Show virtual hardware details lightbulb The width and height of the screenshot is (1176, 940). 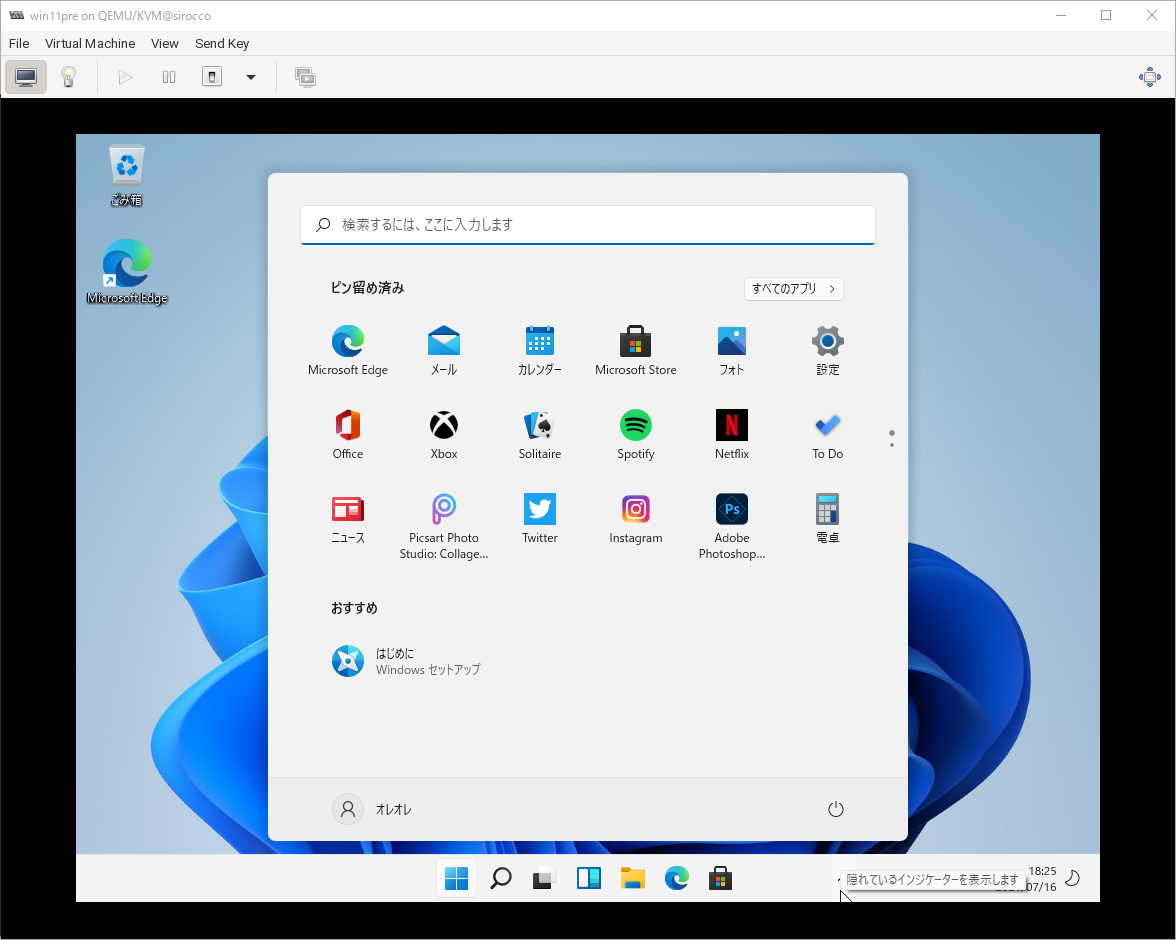pyautogui.click(x=68, y=77)
